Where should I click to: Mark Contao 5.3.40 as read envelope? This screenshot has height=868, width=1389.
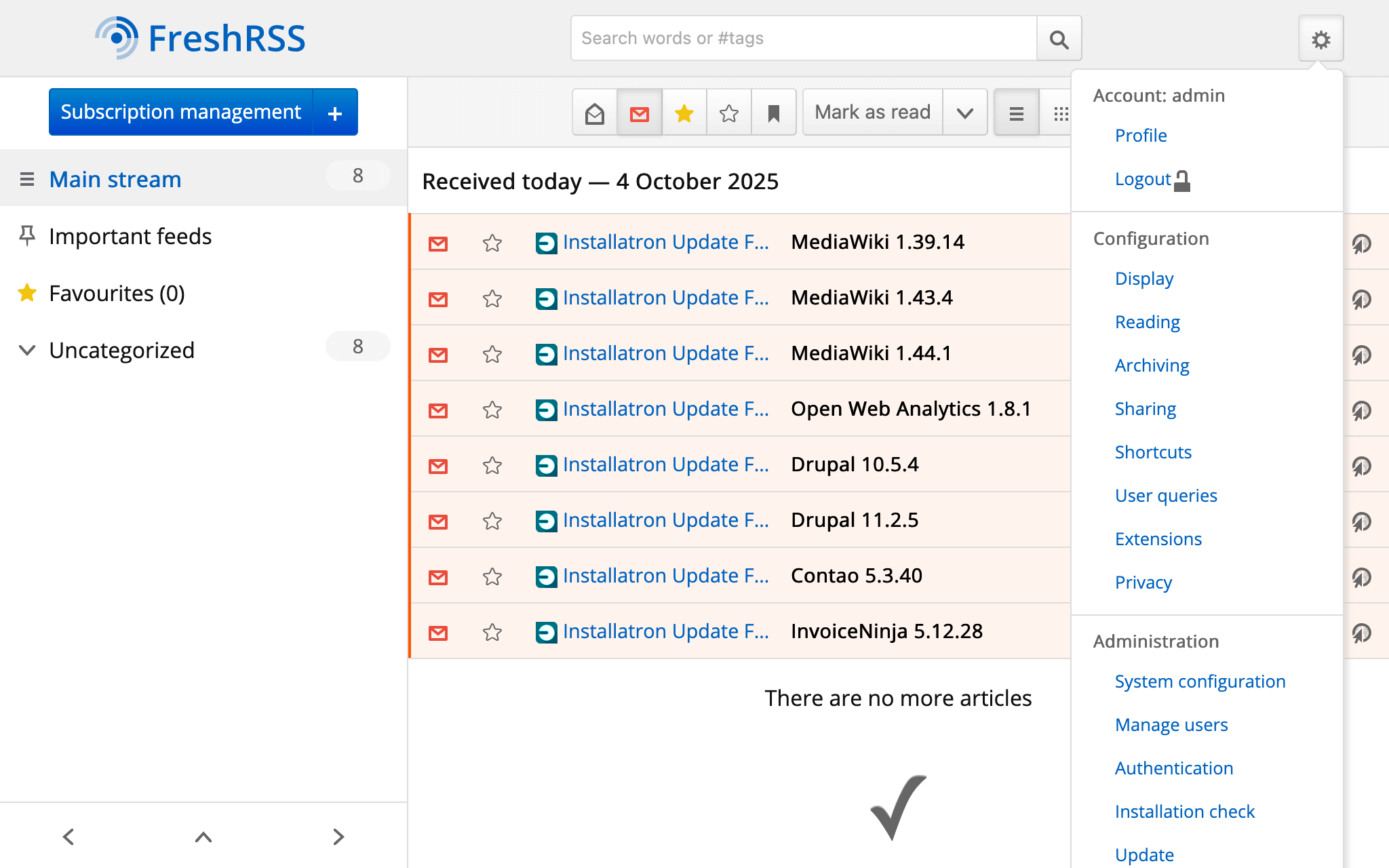pos(438,576)
